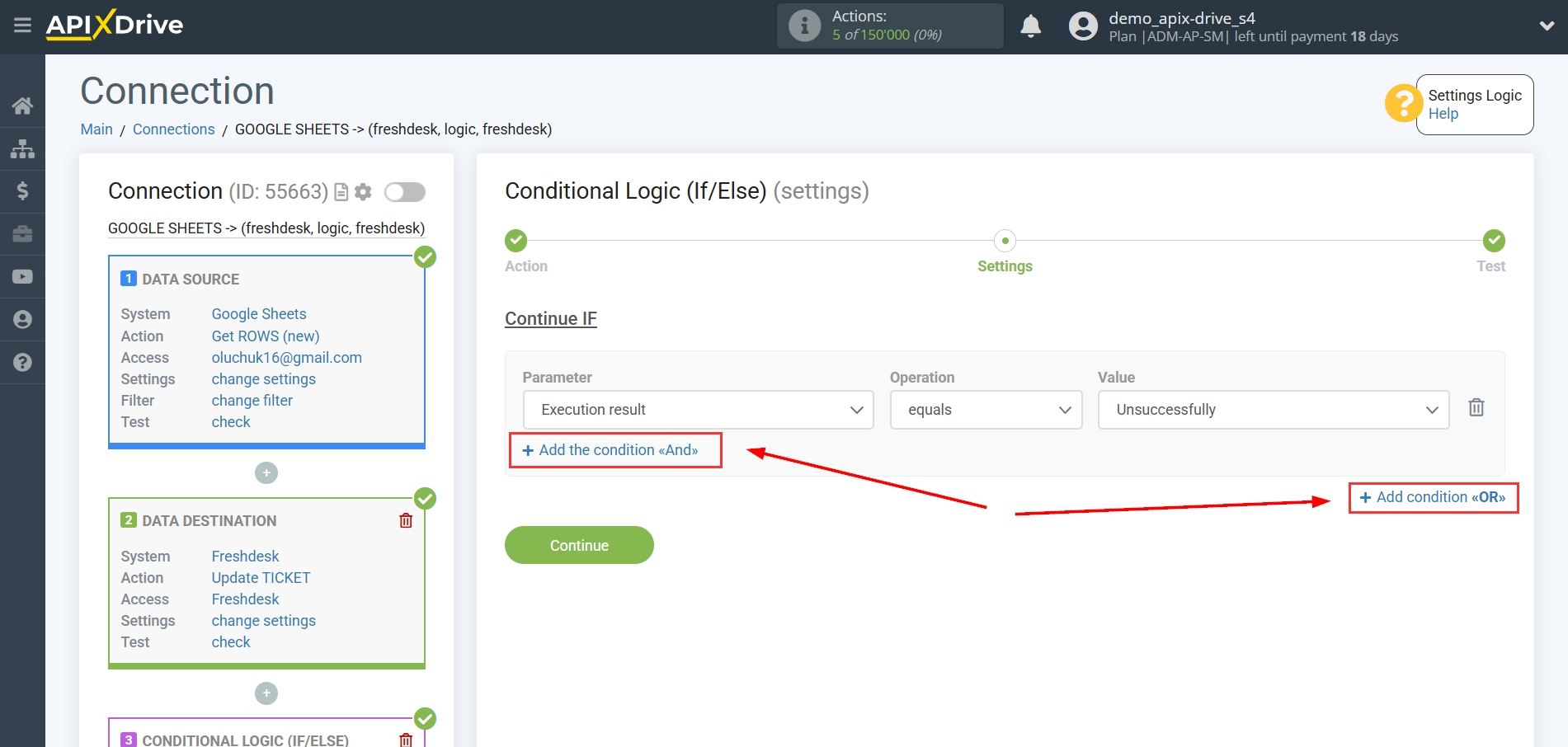Delete the condition row trash icon
This screenshot has width=1568, height=747.
point(1476,407)
